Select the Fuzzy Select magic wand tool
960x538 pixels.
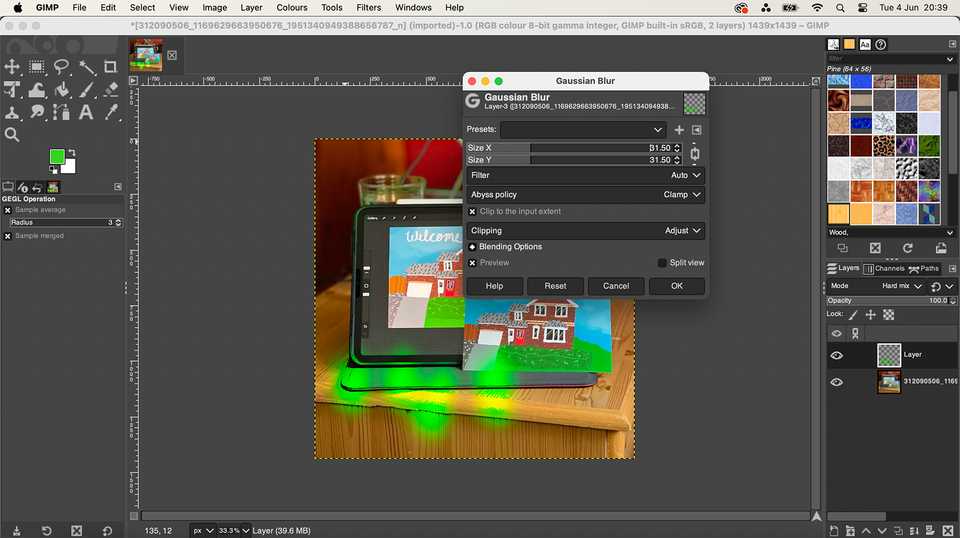click(x=86, y=67)
